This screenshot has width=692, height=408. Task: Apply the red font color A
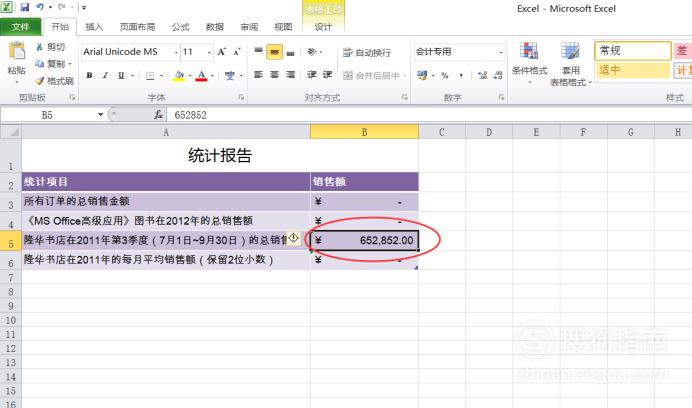[201, 76]
